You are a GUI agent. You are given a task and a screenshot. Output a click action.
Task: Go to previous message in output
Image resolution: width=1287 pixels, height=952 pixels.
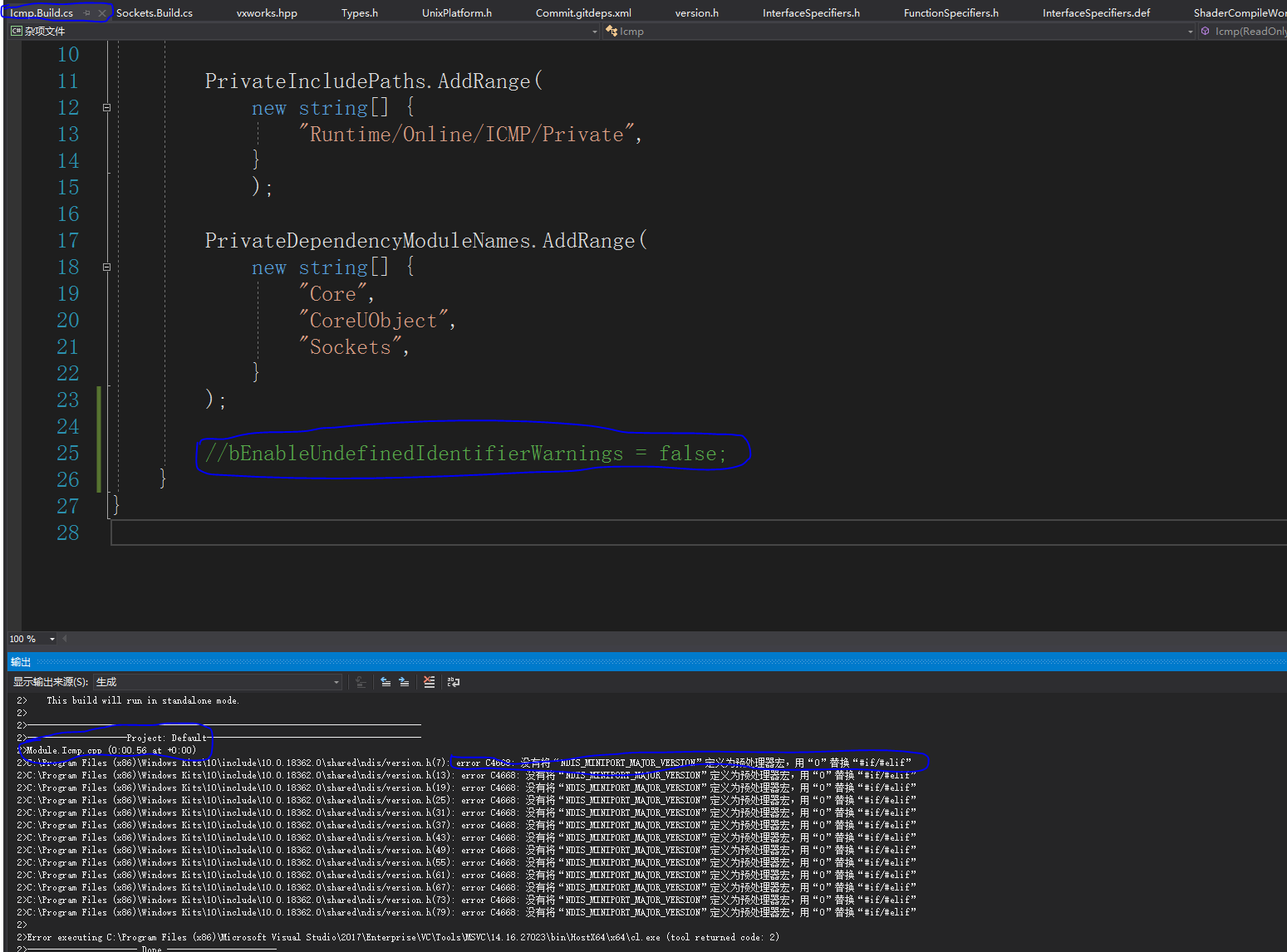tap(386, 682)
